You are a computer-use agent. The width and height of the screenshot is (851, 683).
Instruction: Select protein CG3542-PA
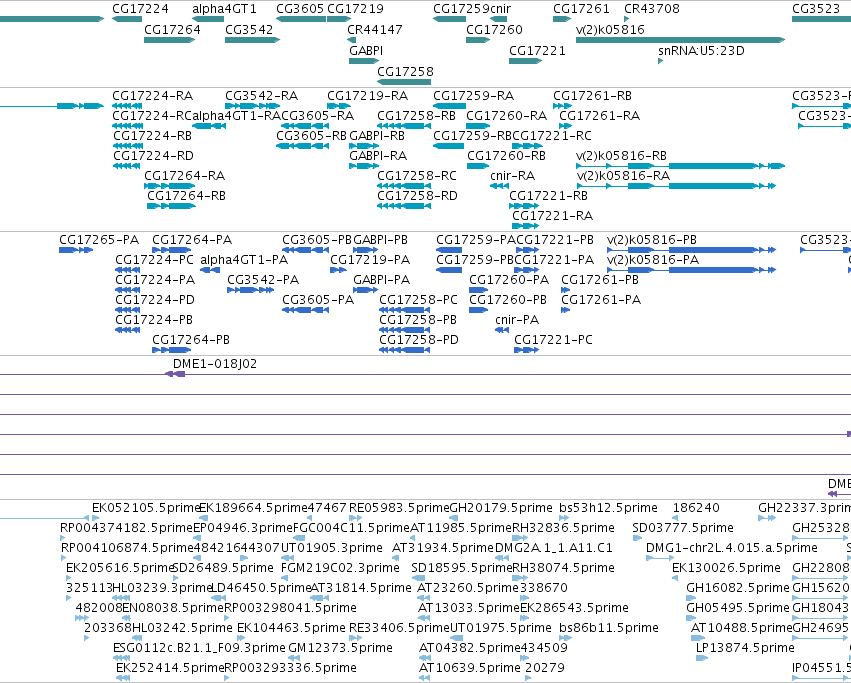(251, 290)
